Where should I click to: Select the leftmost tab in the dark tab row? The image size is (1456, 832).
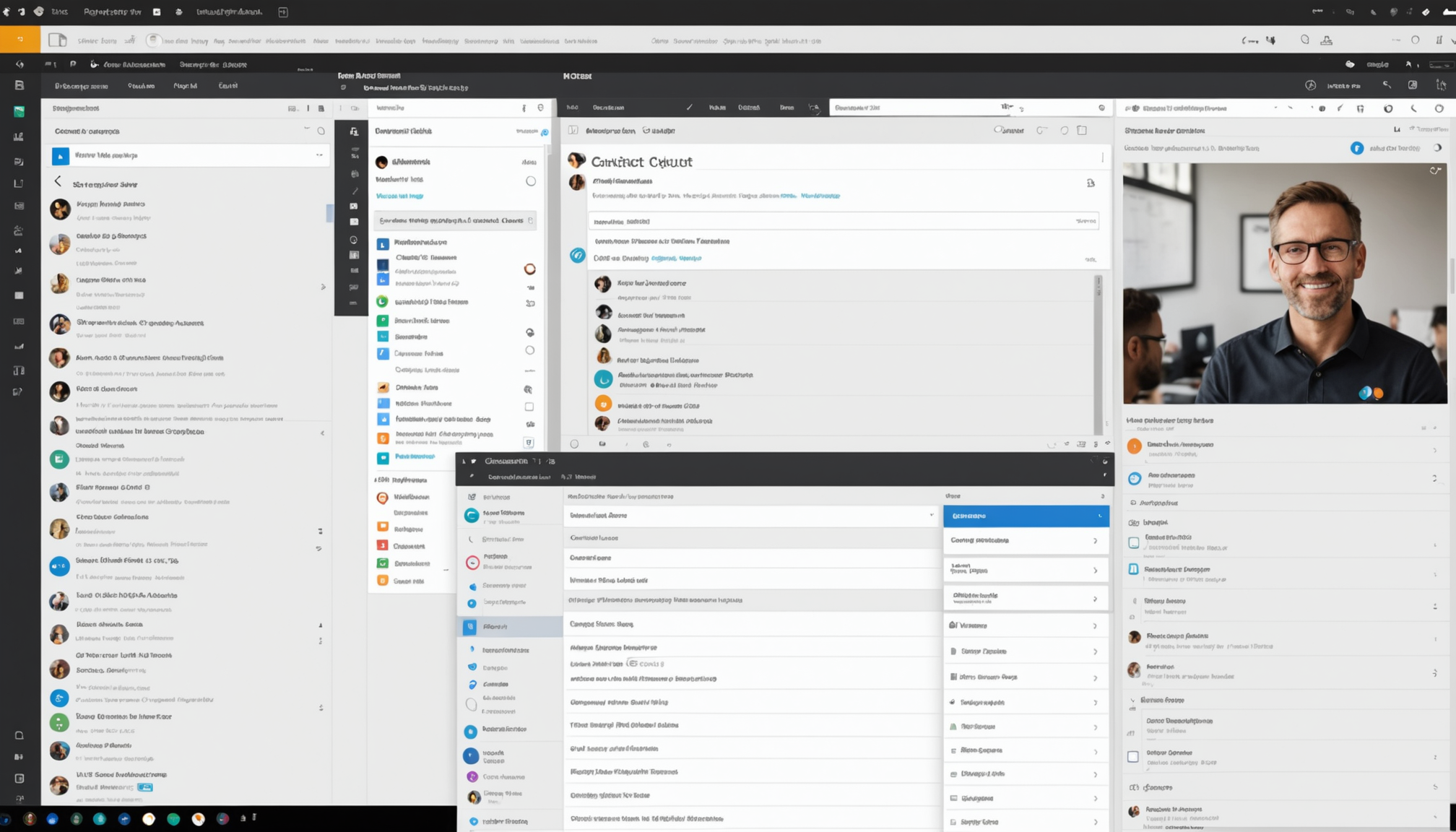[82, 86]
